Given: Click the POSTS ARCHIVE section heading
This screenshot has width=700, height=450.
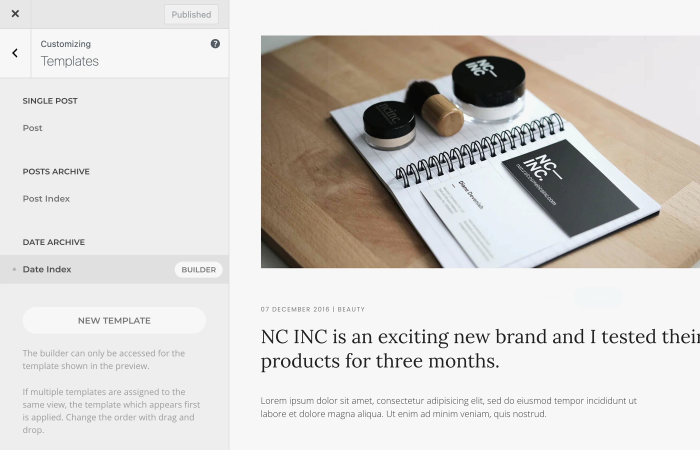Looking at the screenshot, I should pos(56,171).
